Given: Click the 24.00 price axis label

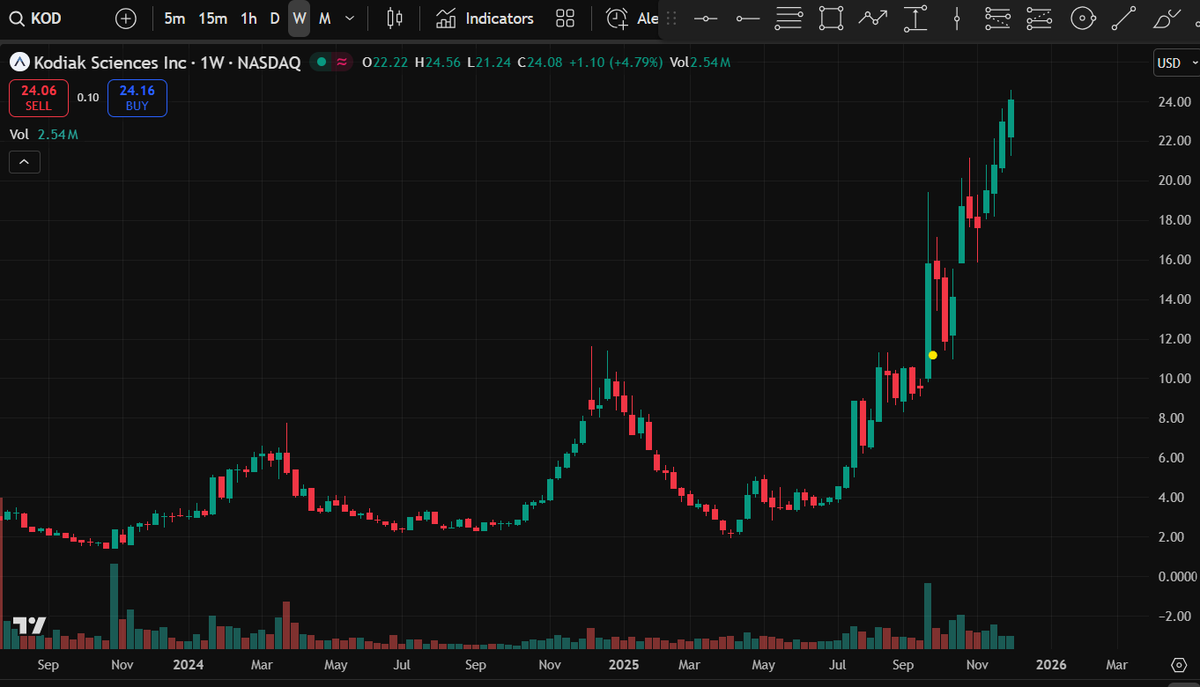Looking at the screenshot, I should point(1173,102).
